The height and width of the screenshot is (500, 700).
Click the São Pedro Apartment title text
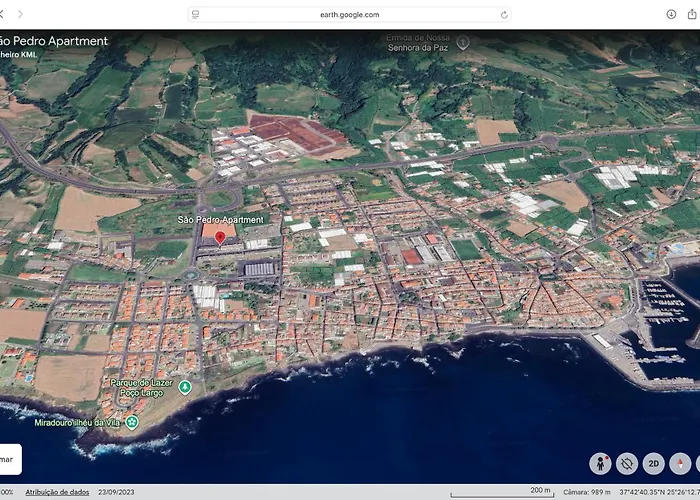(55, 41)
